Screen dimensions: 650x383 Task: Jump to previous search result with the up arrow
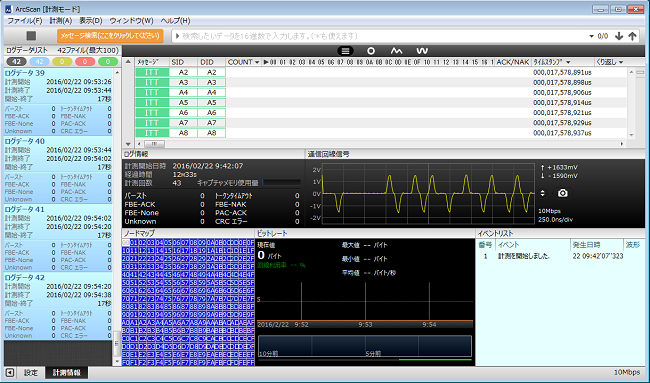pos(632,36)
